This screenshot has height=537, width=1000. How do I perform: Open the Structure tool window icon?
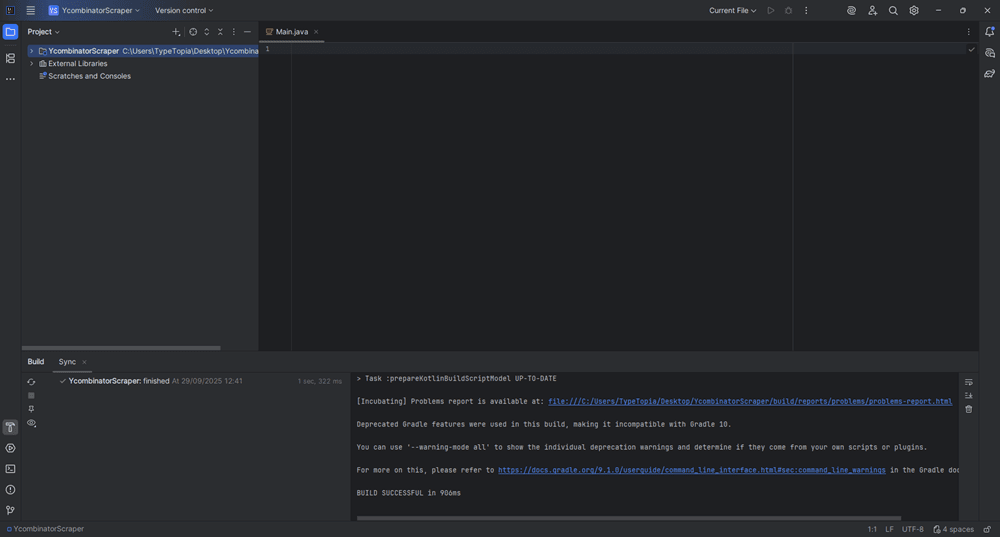10,58
